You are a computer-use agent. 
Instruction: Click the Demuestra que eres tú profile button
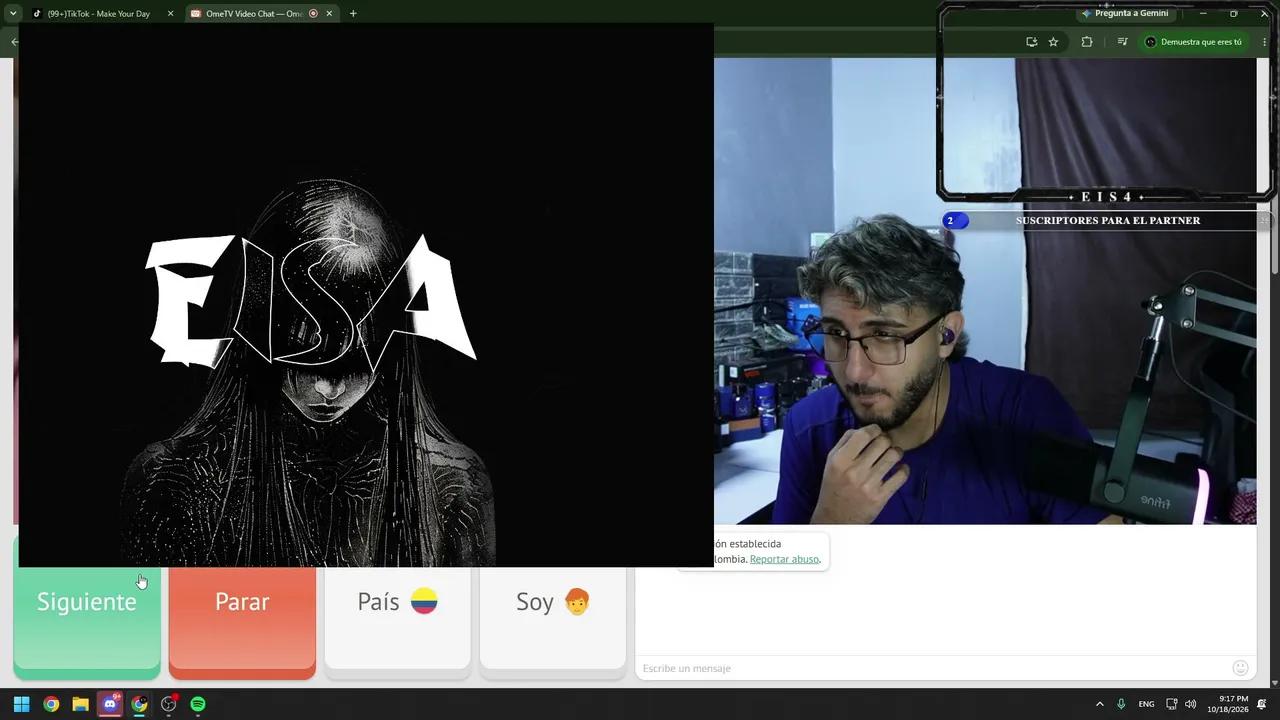(x=1194, y=42)
